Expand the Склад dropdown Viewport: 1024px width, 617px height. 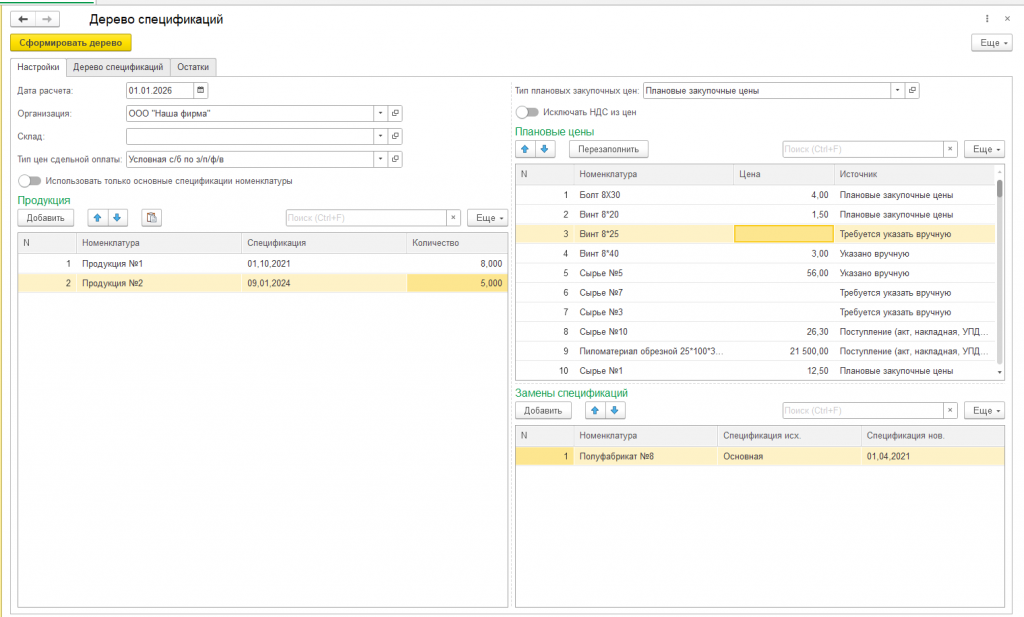tap(381, 136)
